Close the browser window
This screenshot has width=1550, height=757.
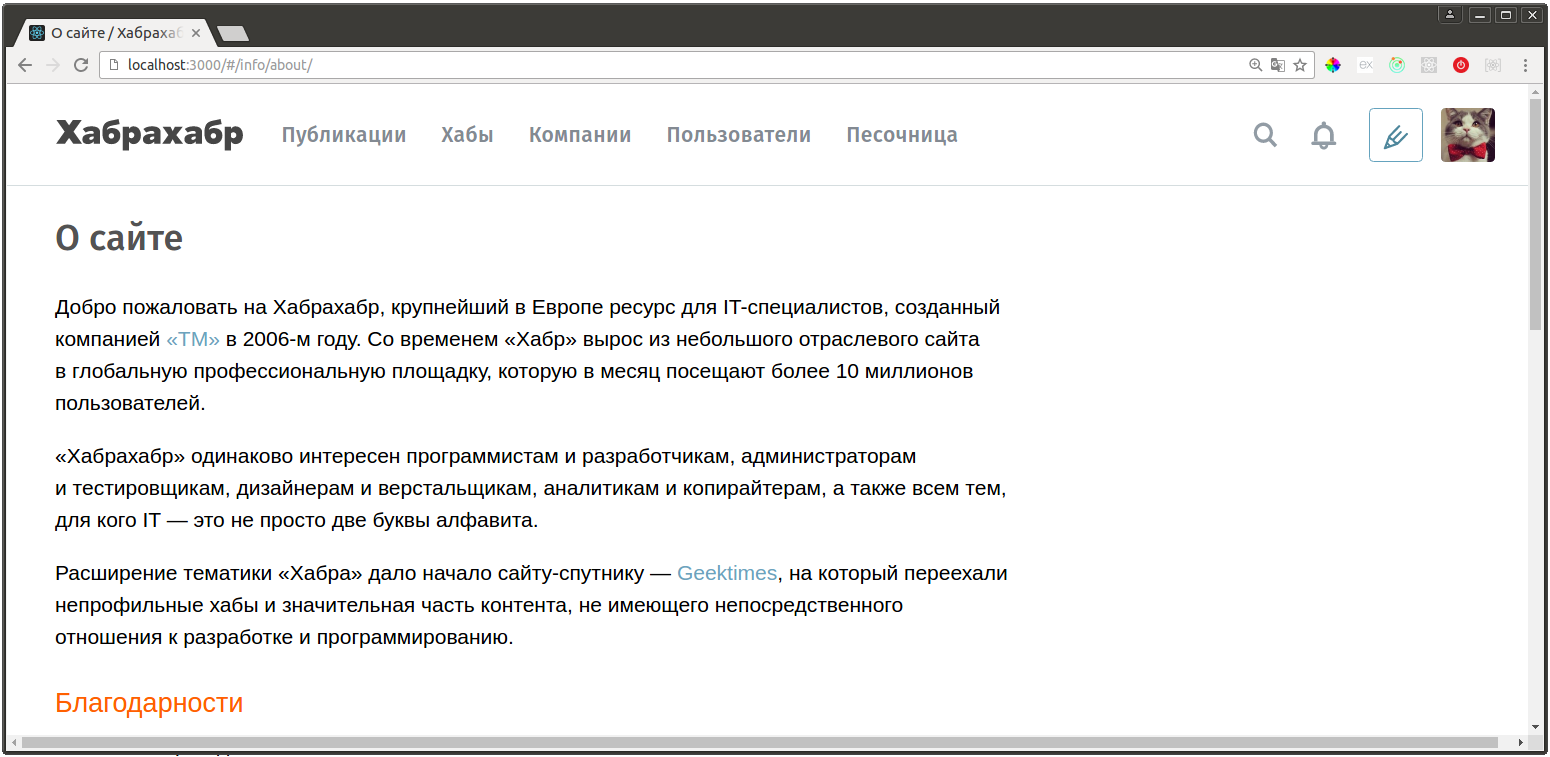point(1531,14)
